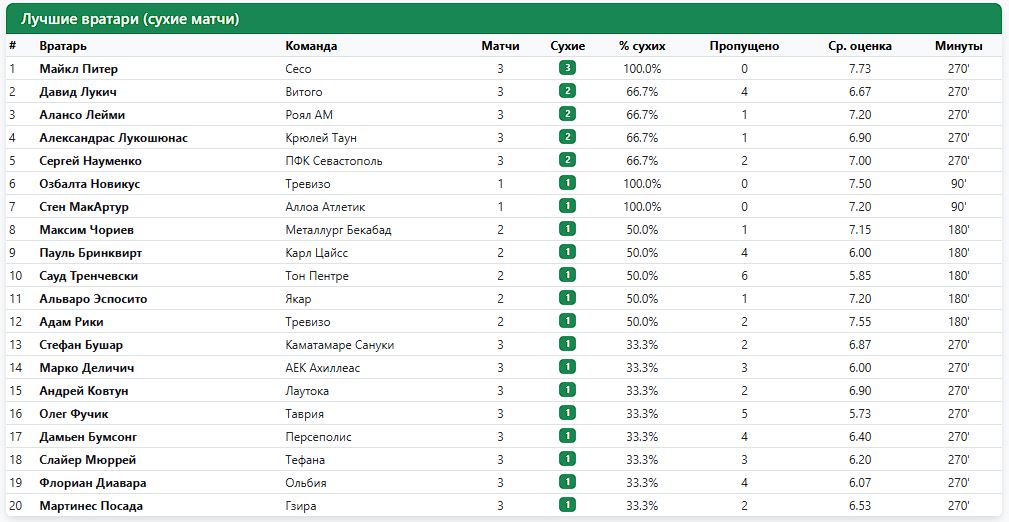
Task: Sort by the Ср. оценка column
Action: click(x=860, y=46)
